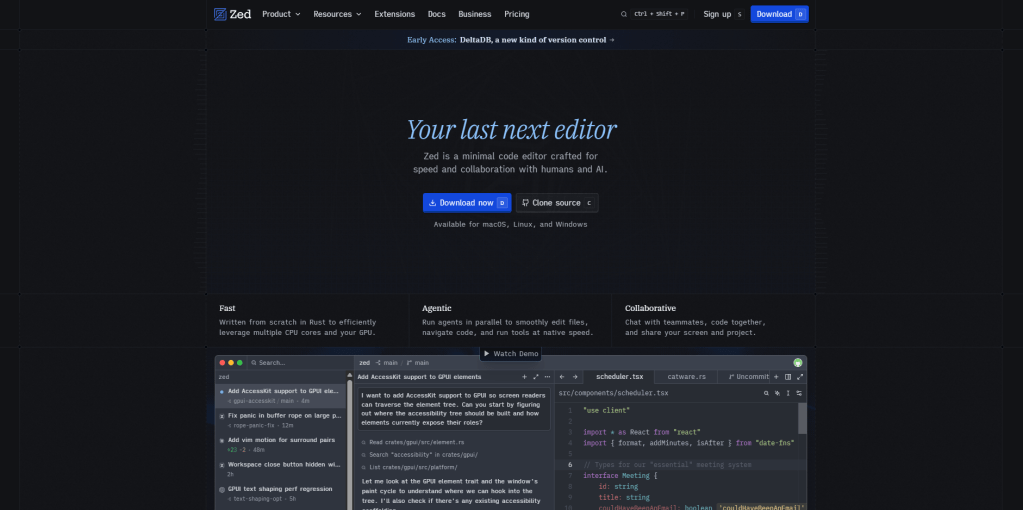This screenshot has height=510, width=1023.
Task: Click the buffer search icon in editor toolbar
Action: point(766,393)
